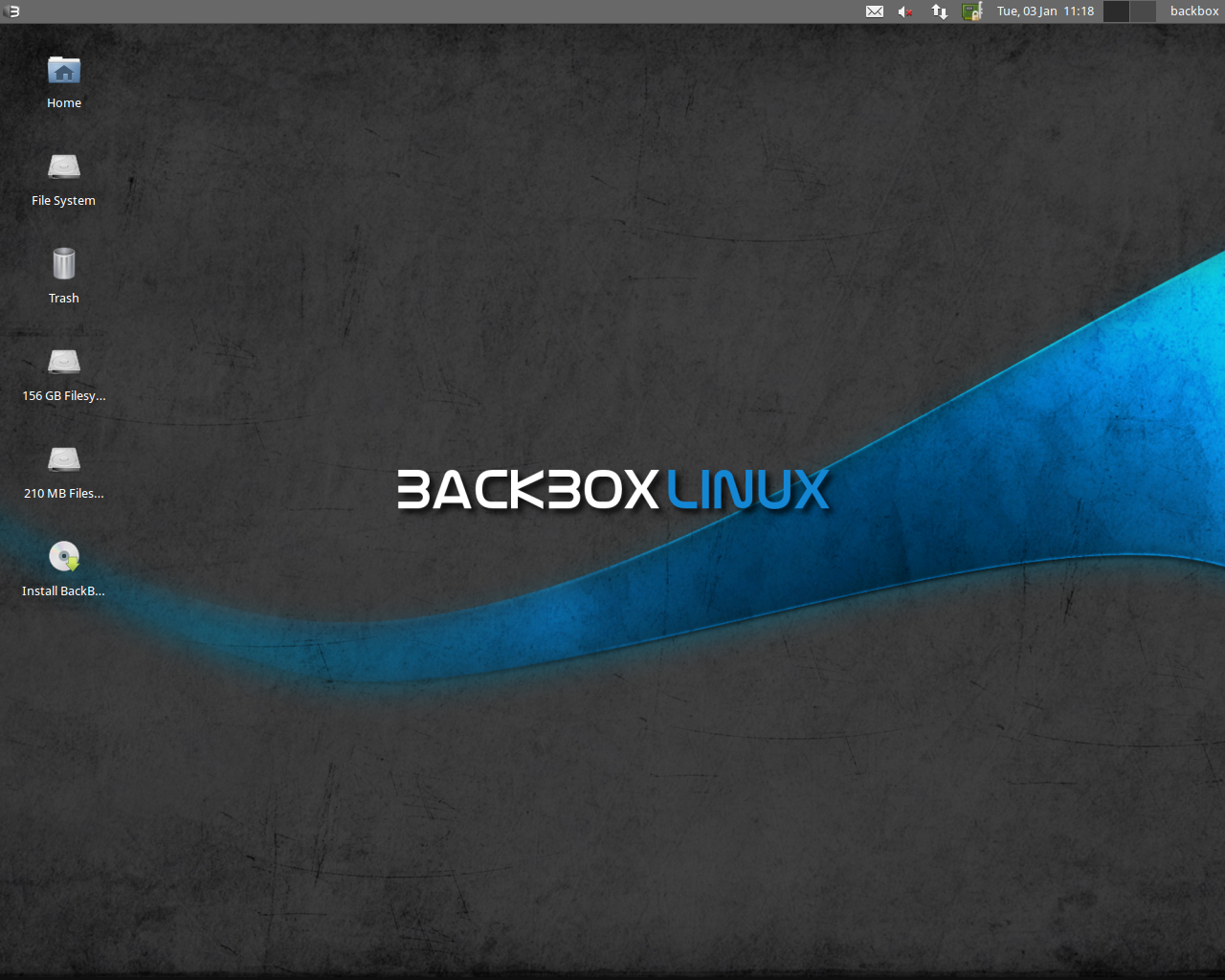The width and height of the screenshot is (1225, 980).
Task: Switch to the second workspace
Action: tap(1143, 11)
